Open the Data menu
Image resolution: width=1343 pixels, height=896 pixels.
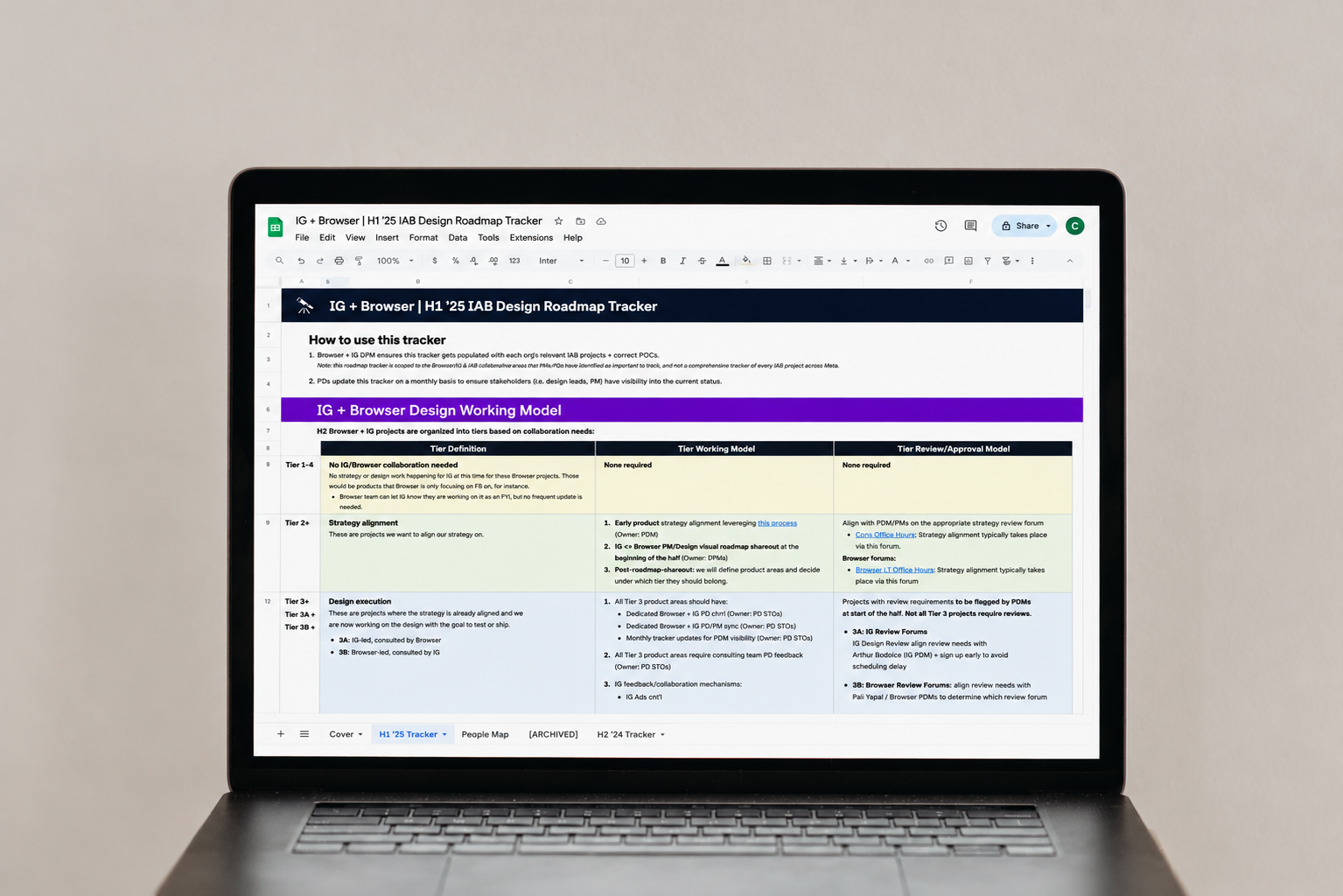coord(458,238)
